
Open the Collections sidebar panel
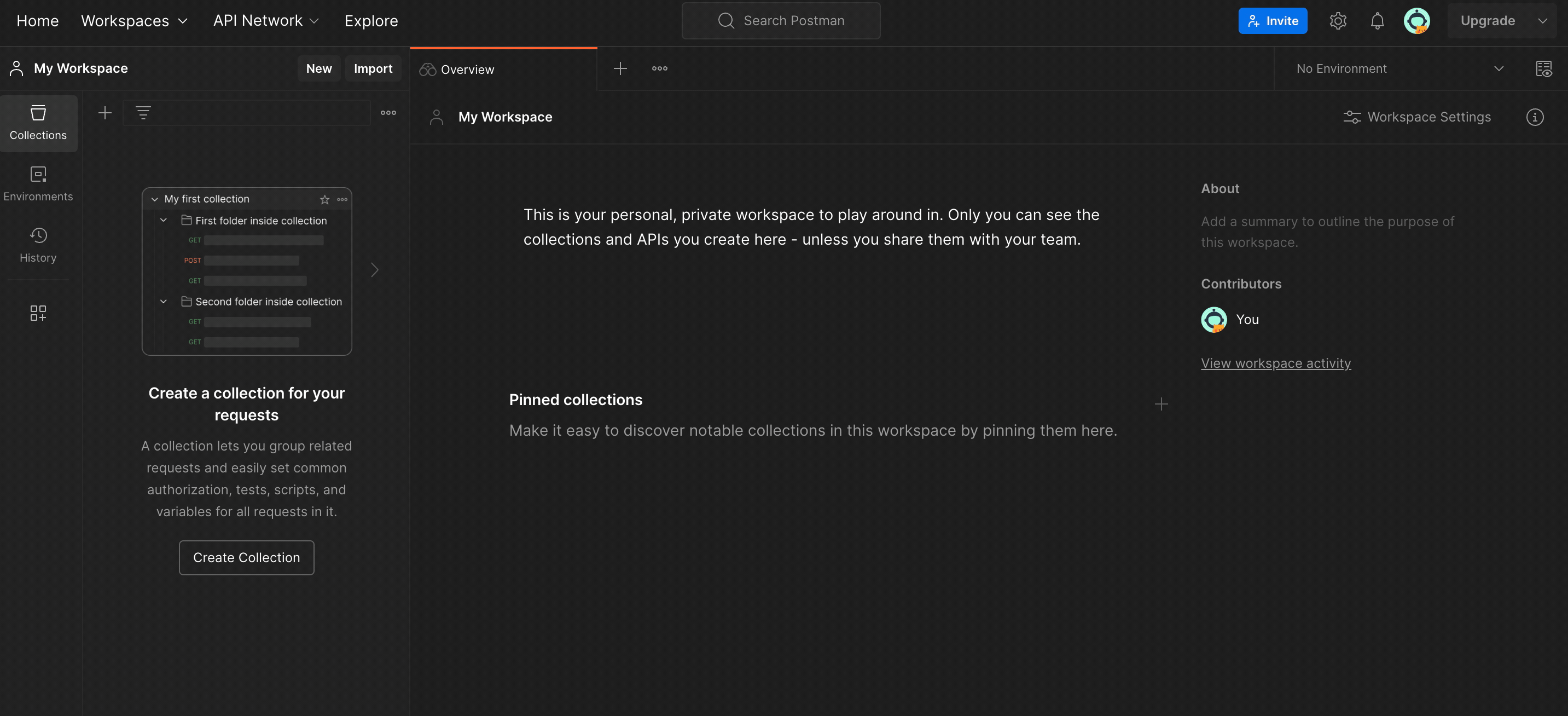[x=38, y=123]
